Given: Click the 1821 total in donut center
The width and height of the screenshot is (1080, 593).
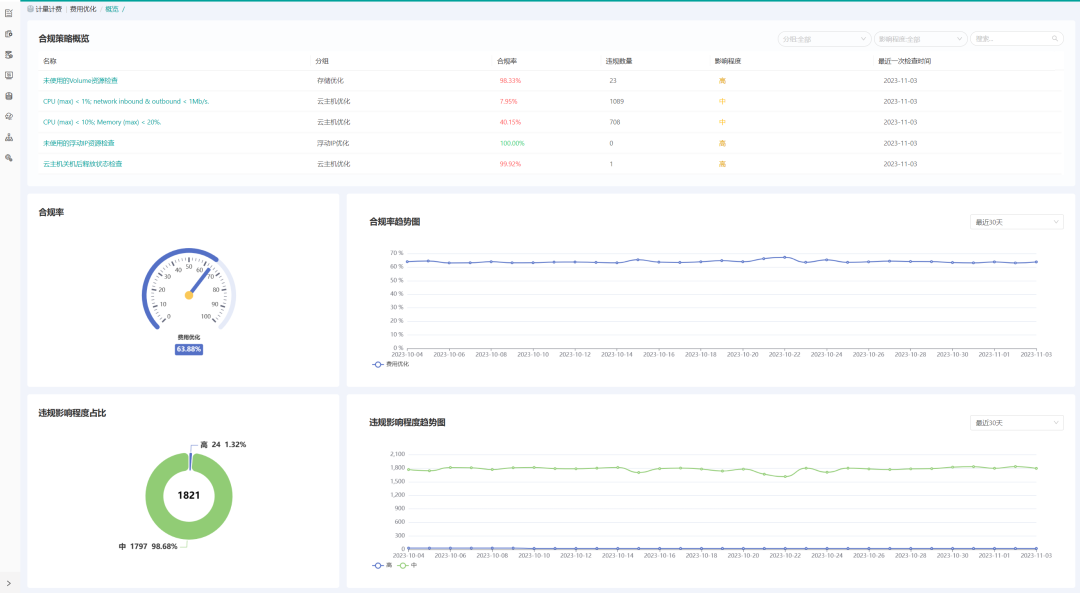Looking at the screenshot, I should coord(189,495).
